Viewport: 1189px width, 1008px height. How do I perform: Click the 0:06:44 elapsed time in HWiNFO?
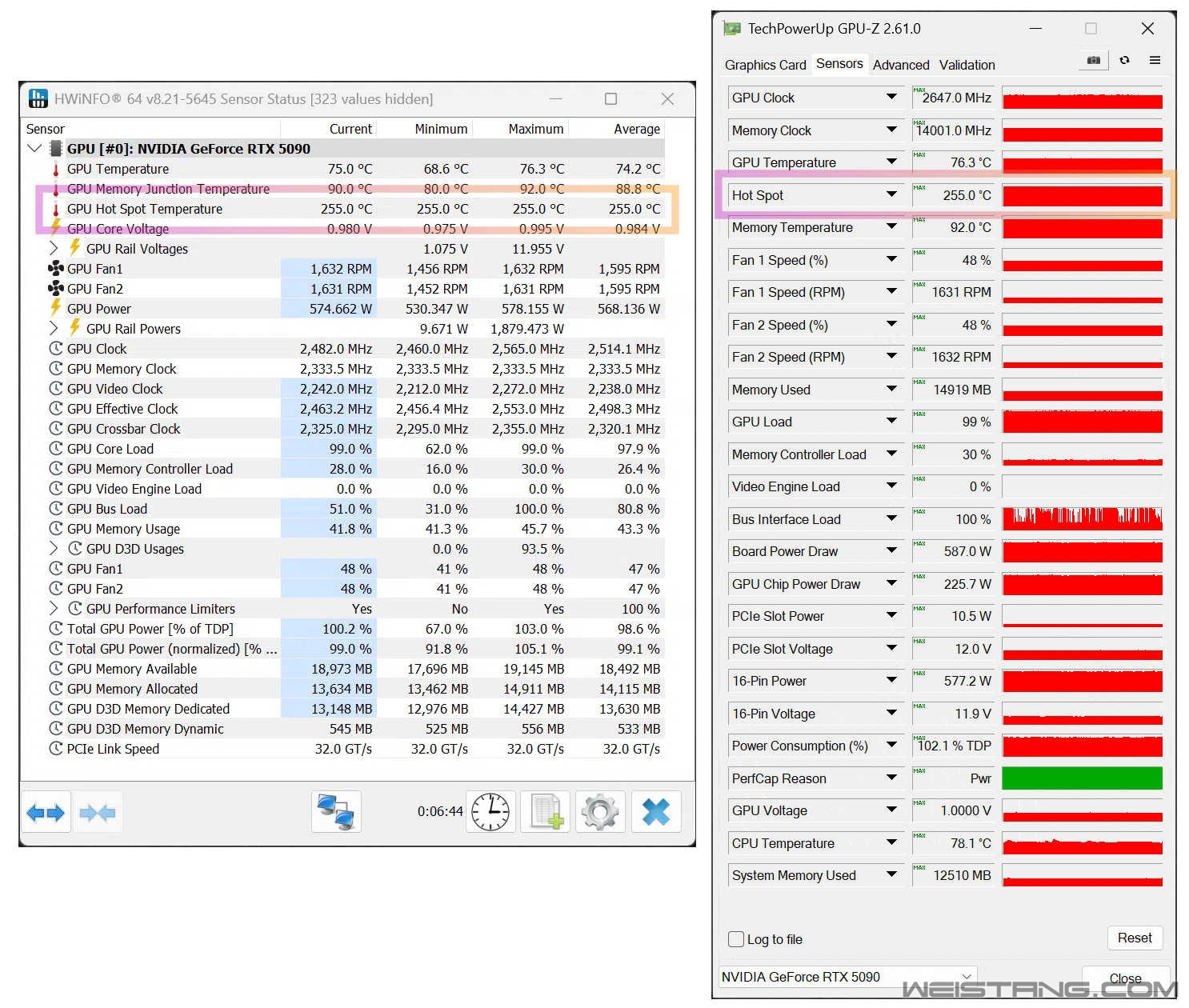[440, 811]
